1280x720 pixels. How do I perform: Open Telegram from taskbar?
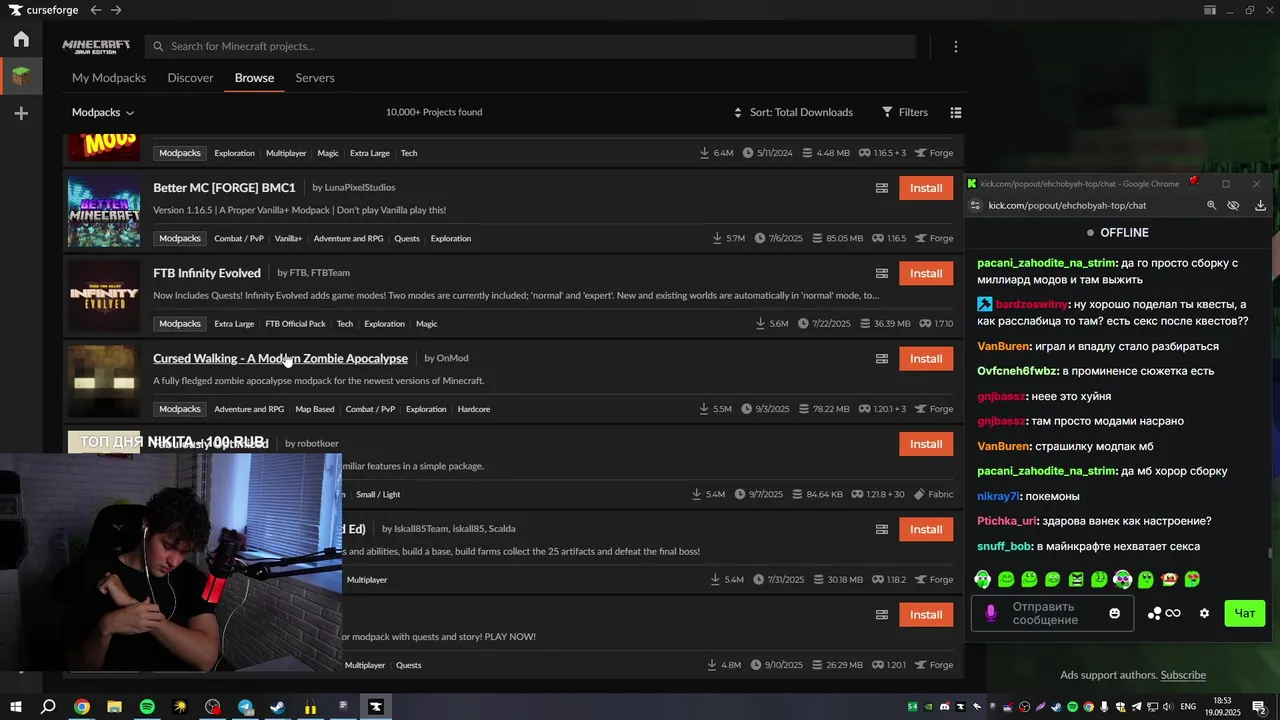245,707
